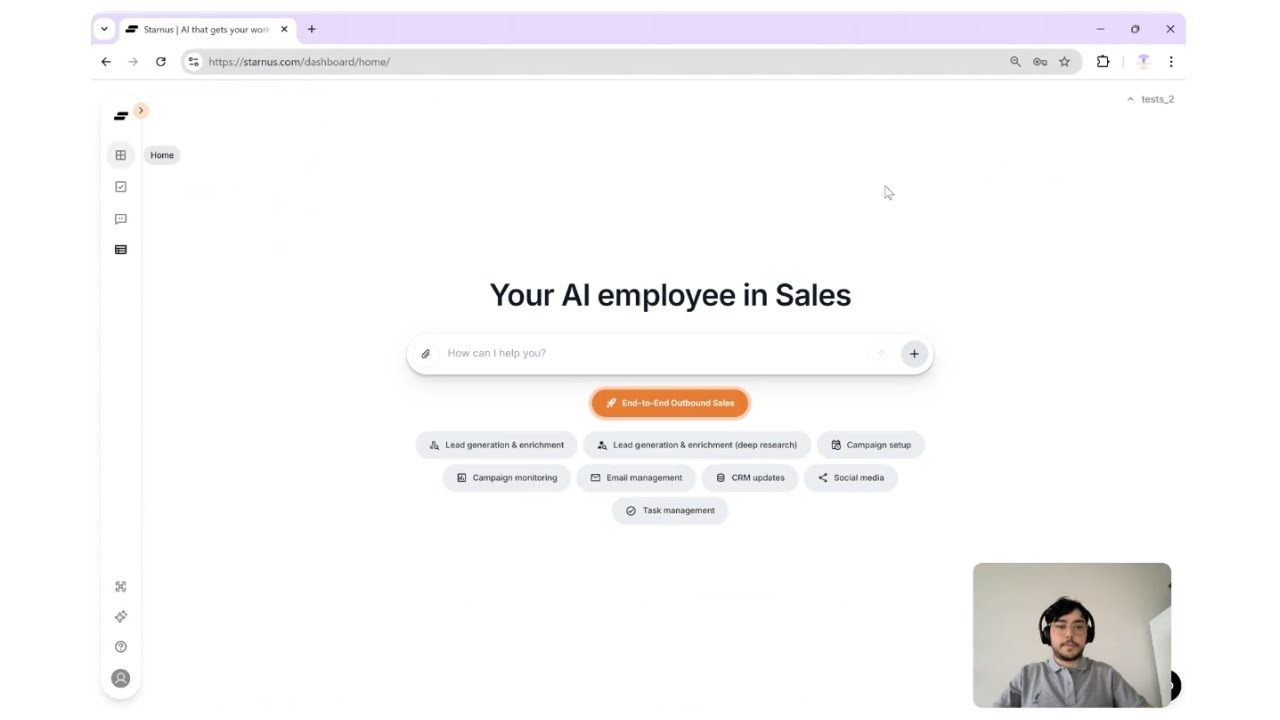Go back in browser history

106,62
